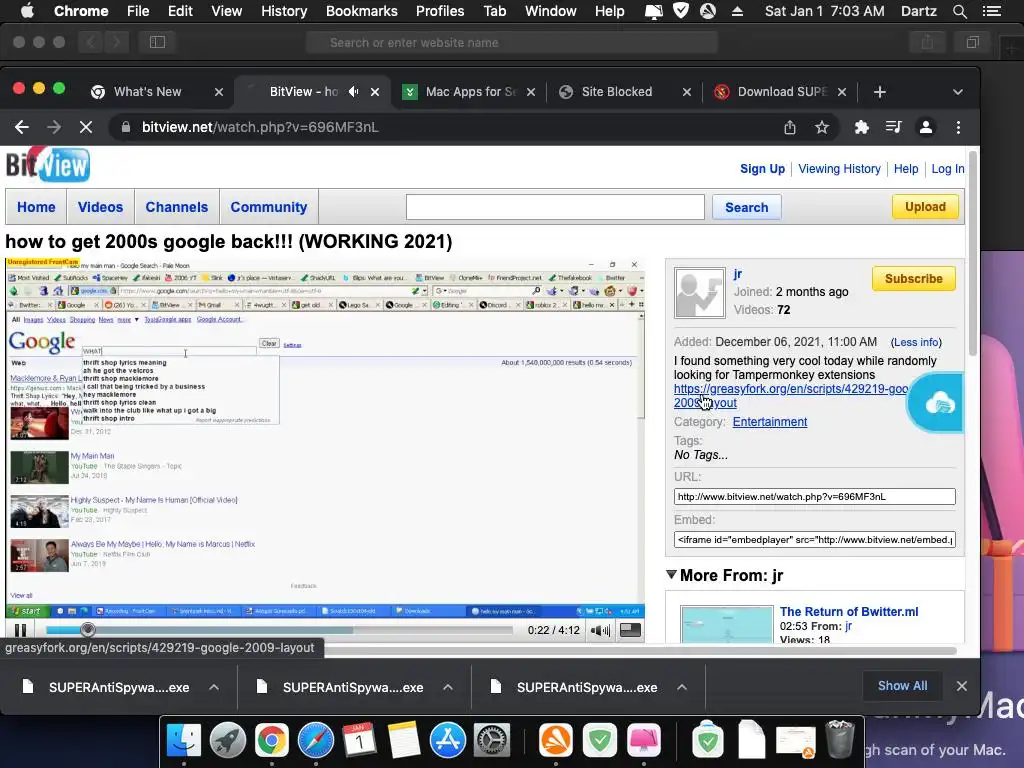This screenshot has height=768, width=1024.
Task: Open the Chrome profile avatar icon
Action: tap(925, 127)
